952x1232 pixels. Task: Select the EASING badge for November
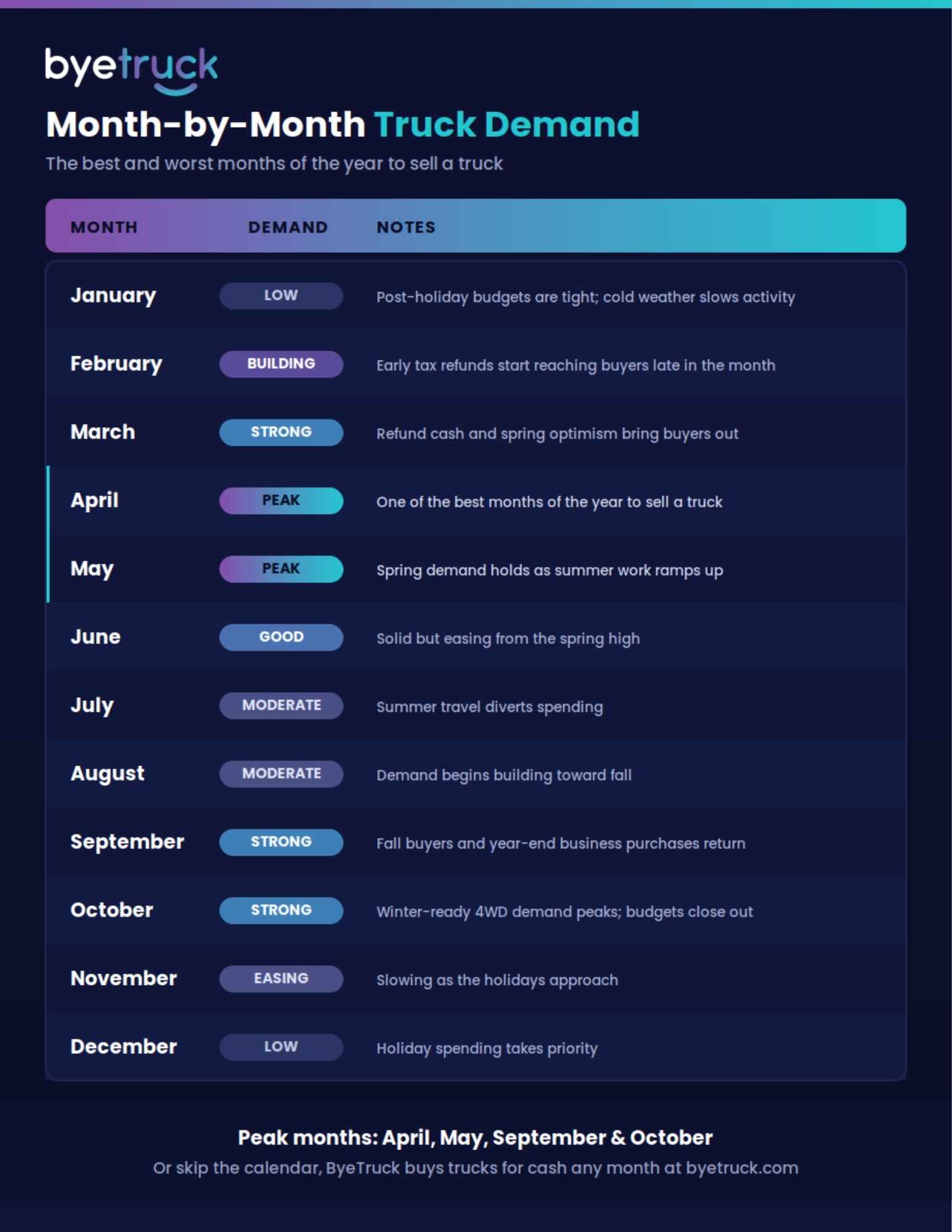click(281, 979)
